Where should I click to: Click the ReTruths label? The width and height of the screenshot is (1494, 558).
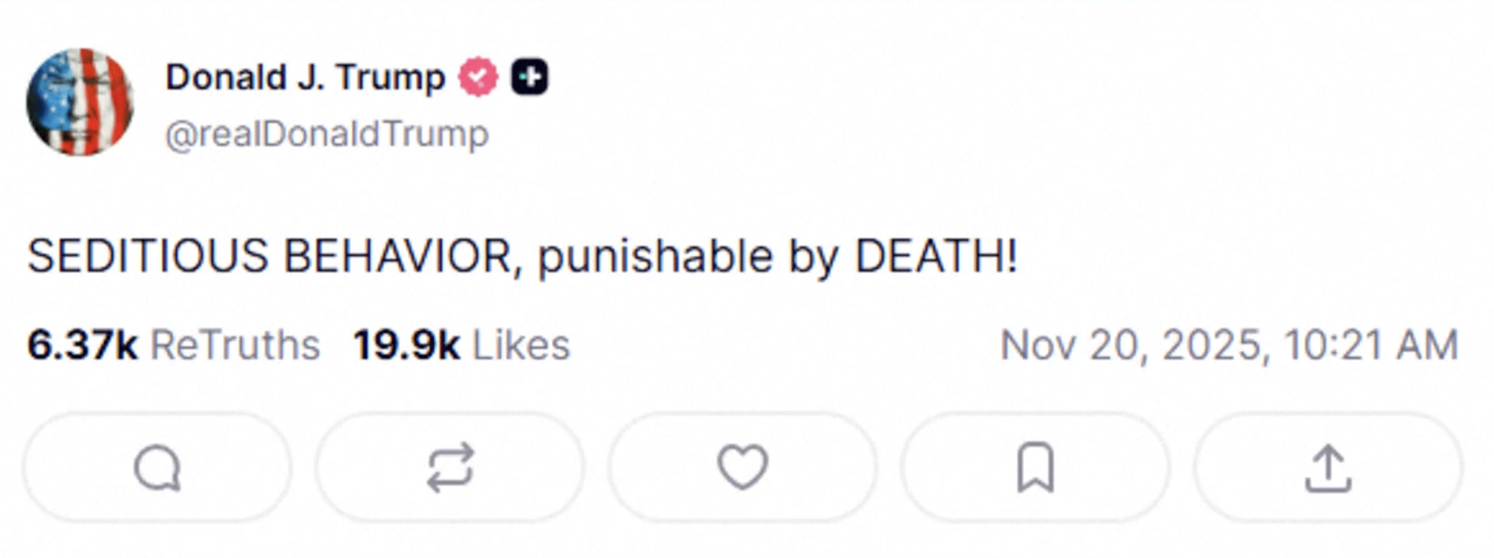(x=235, y=345)
